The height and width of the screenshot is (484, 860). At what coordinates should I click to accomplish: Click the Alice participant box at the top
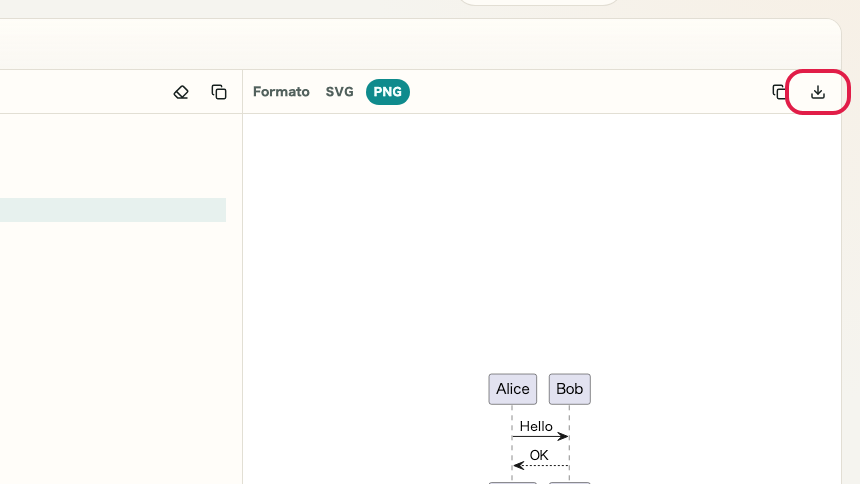[x=513, y=389]
